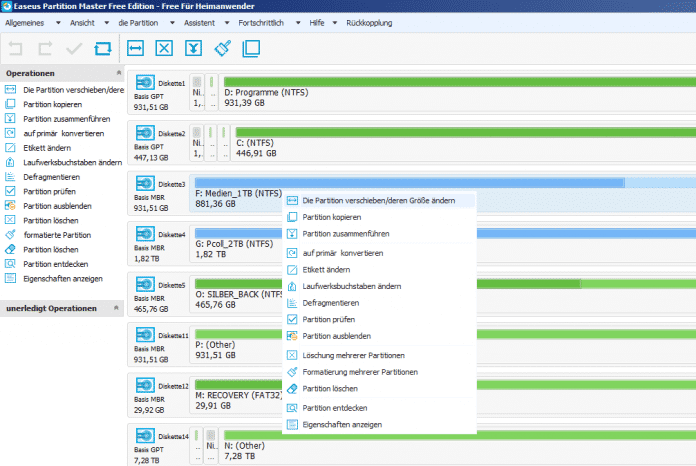Click the resize/move partition toolbar icon
This screenshot has height=466, width=696.
135,47
